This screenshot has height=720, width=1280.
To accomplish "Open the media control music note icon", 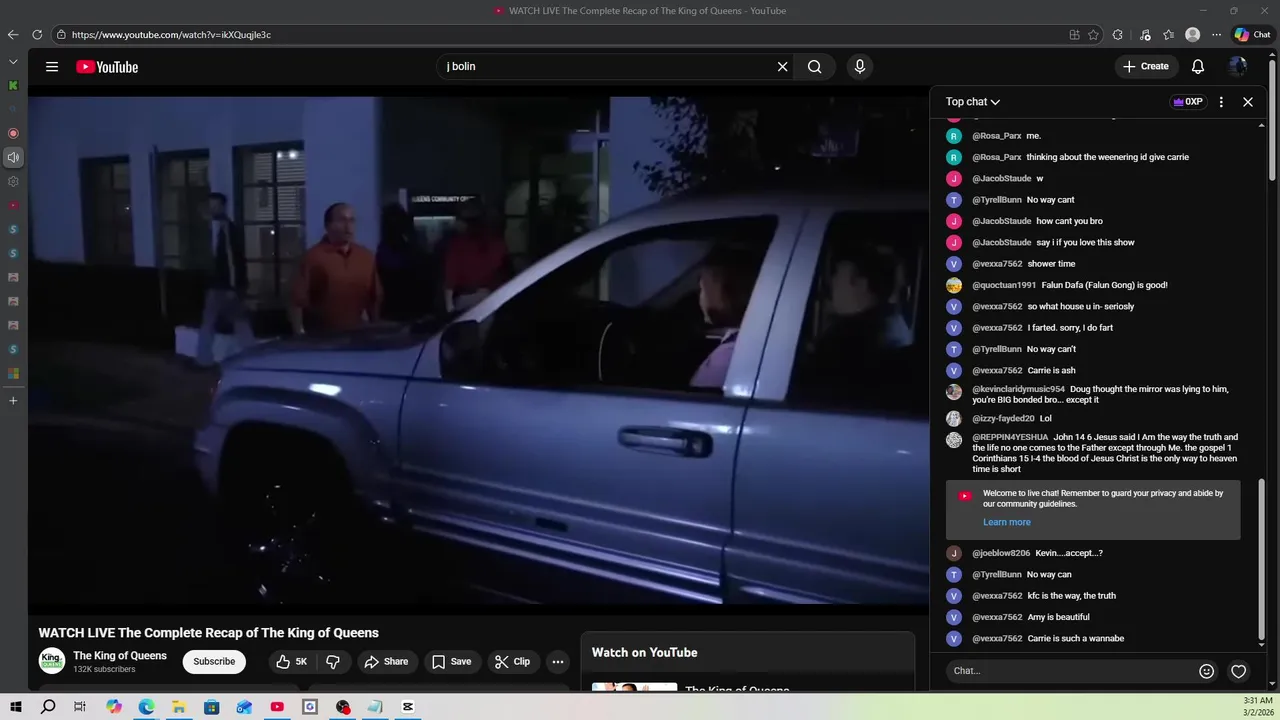I will tap(1145, 35).
